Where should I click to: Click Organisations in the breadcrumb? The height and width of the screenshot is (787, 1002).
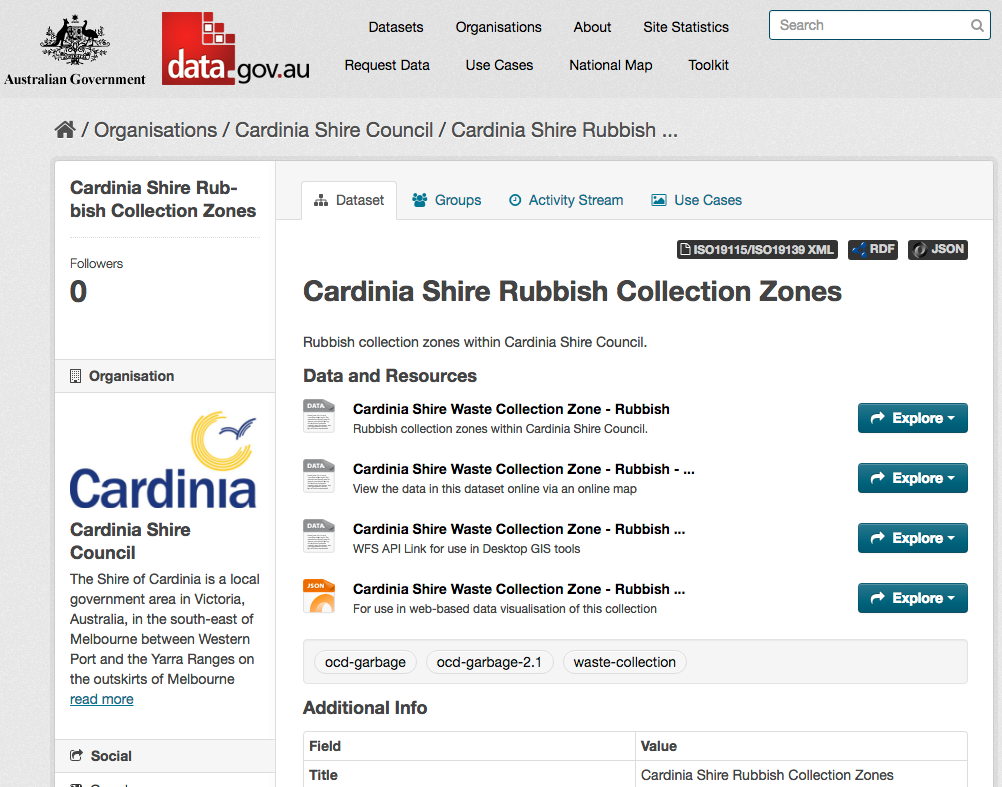(x=155, y=130)
